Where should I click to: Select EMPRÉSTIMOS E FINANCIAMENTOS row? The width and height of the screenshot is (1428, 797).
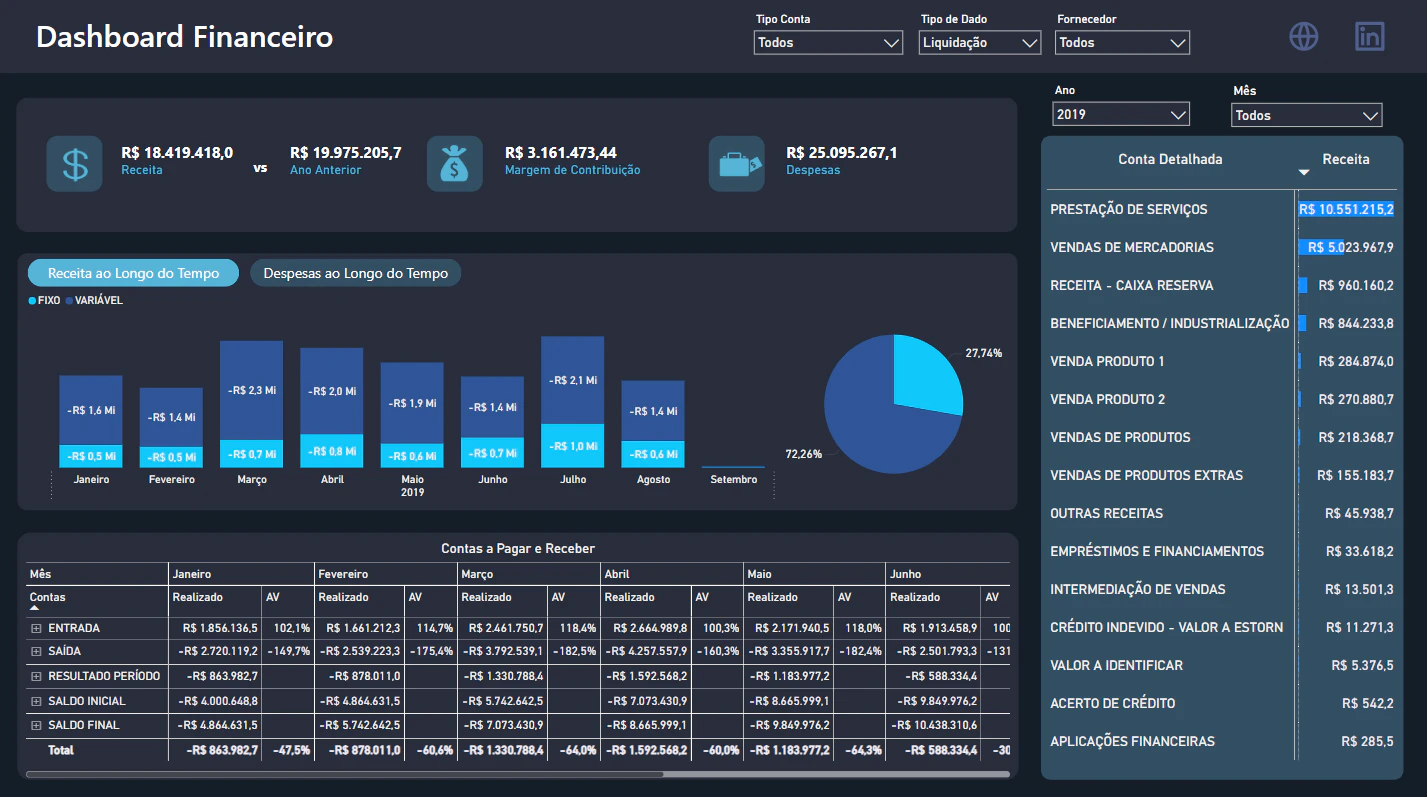[1222, 551]
